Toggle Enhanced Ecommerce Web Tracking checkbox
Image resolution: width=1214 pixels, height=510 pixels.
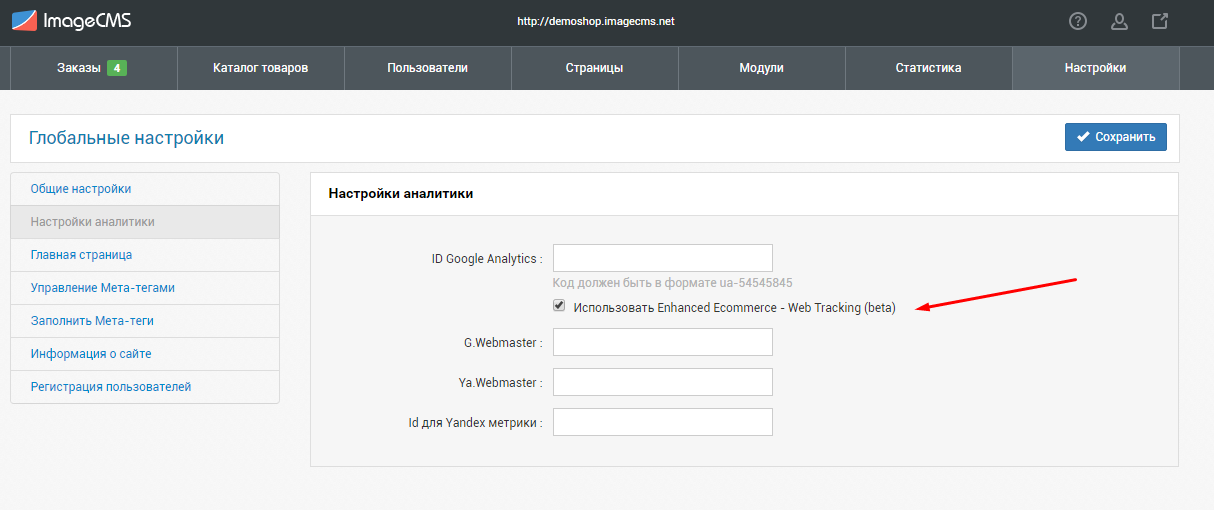[x=559, y=306]
